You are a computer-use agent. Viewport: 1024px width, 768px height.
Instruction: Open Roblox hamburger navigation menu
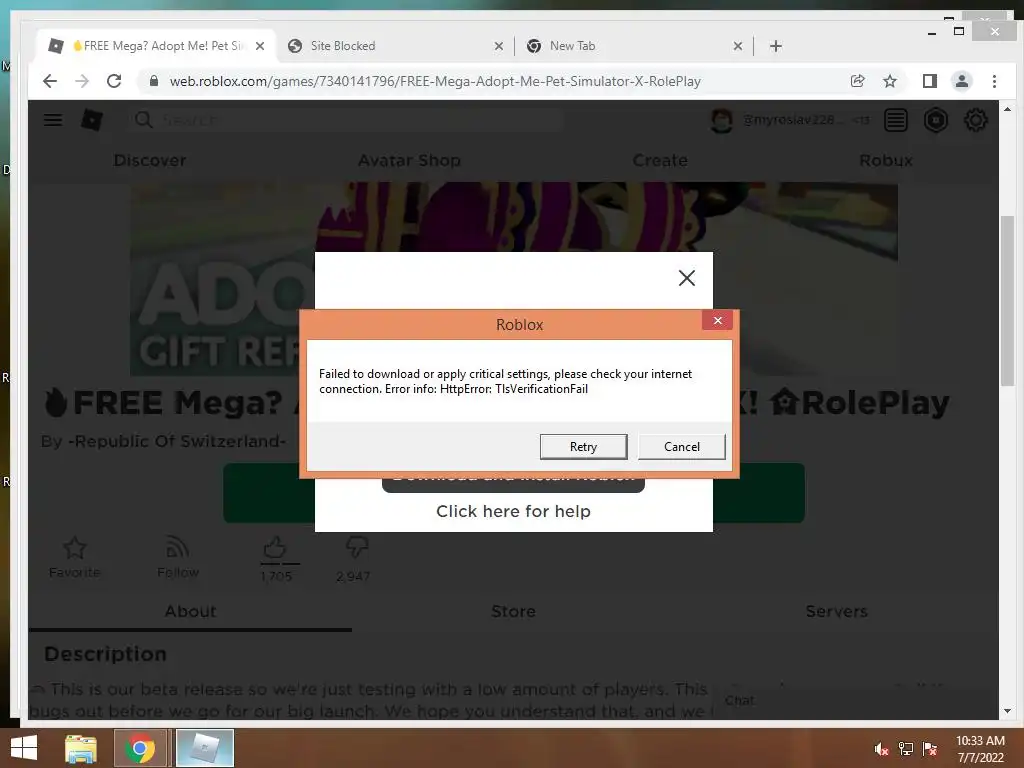click(53, 120)
